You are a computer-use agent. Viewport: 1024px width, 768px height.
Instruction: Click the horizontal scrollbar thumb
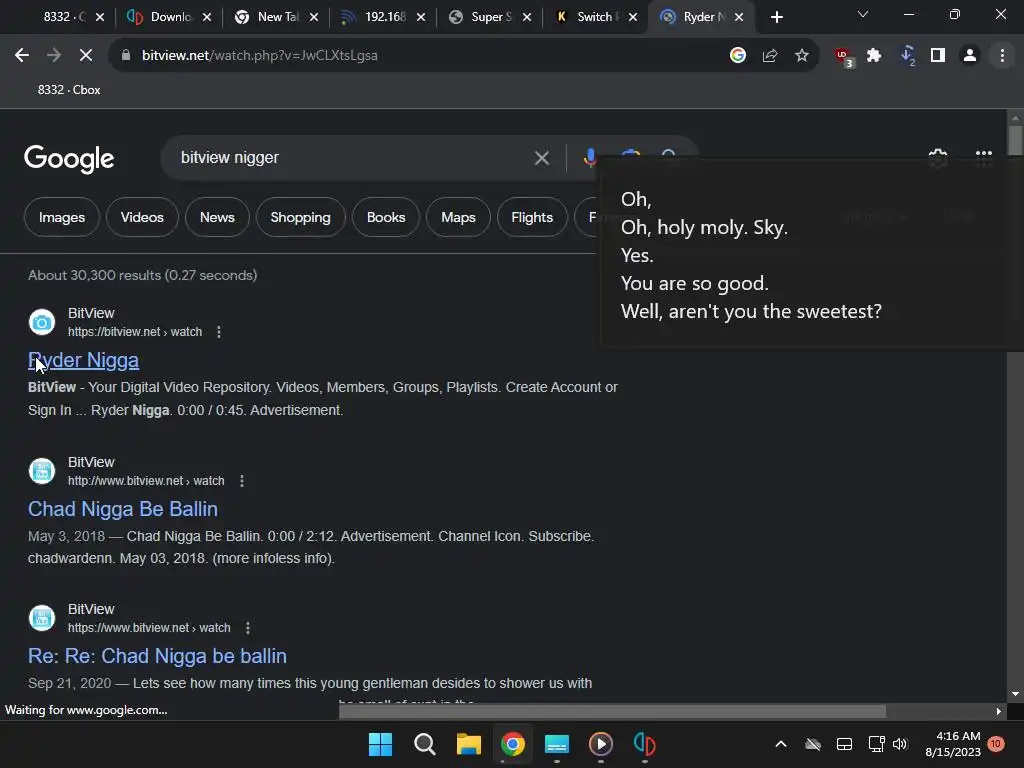point(612,711)
